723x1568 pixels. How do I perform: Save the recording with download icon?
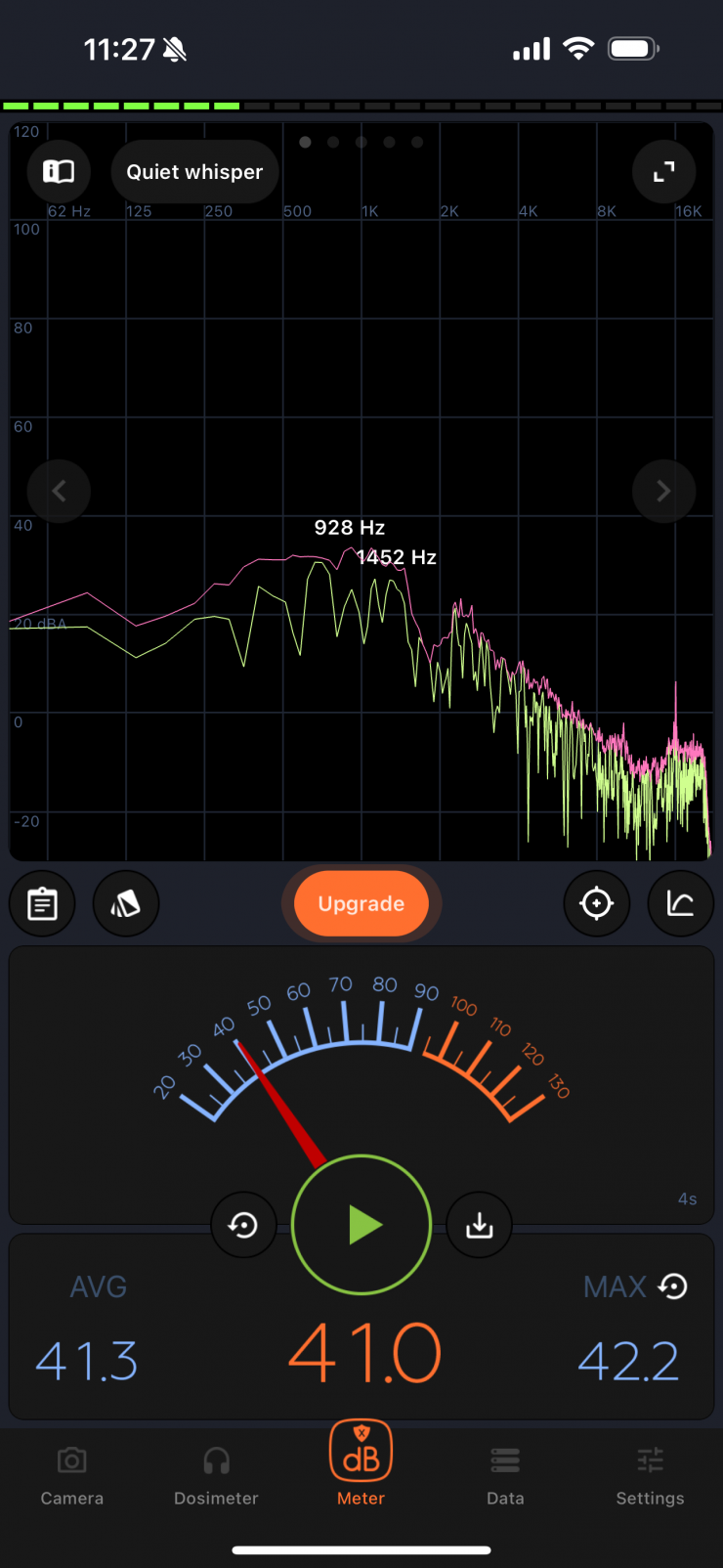pyautogui.click(x=479, y=1224)
